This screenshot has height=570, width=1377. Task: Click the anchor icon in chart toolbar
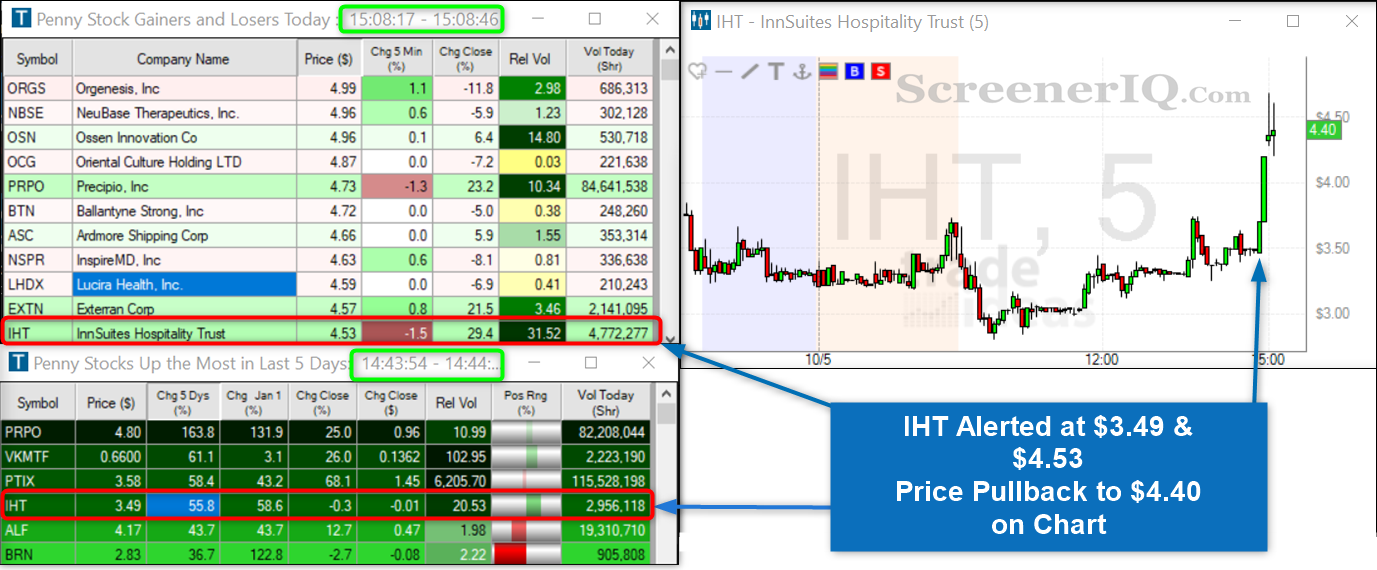(x=800, y=71)
